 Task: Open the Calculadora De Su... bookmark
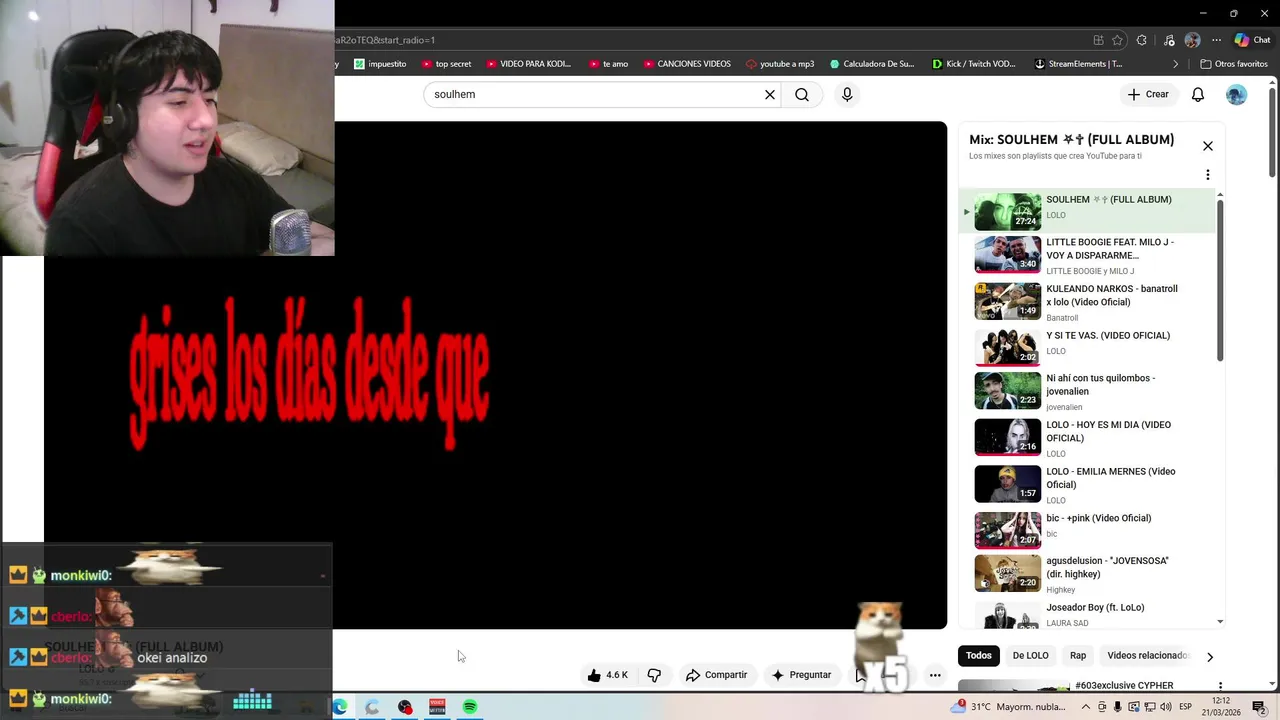(872, 64)
